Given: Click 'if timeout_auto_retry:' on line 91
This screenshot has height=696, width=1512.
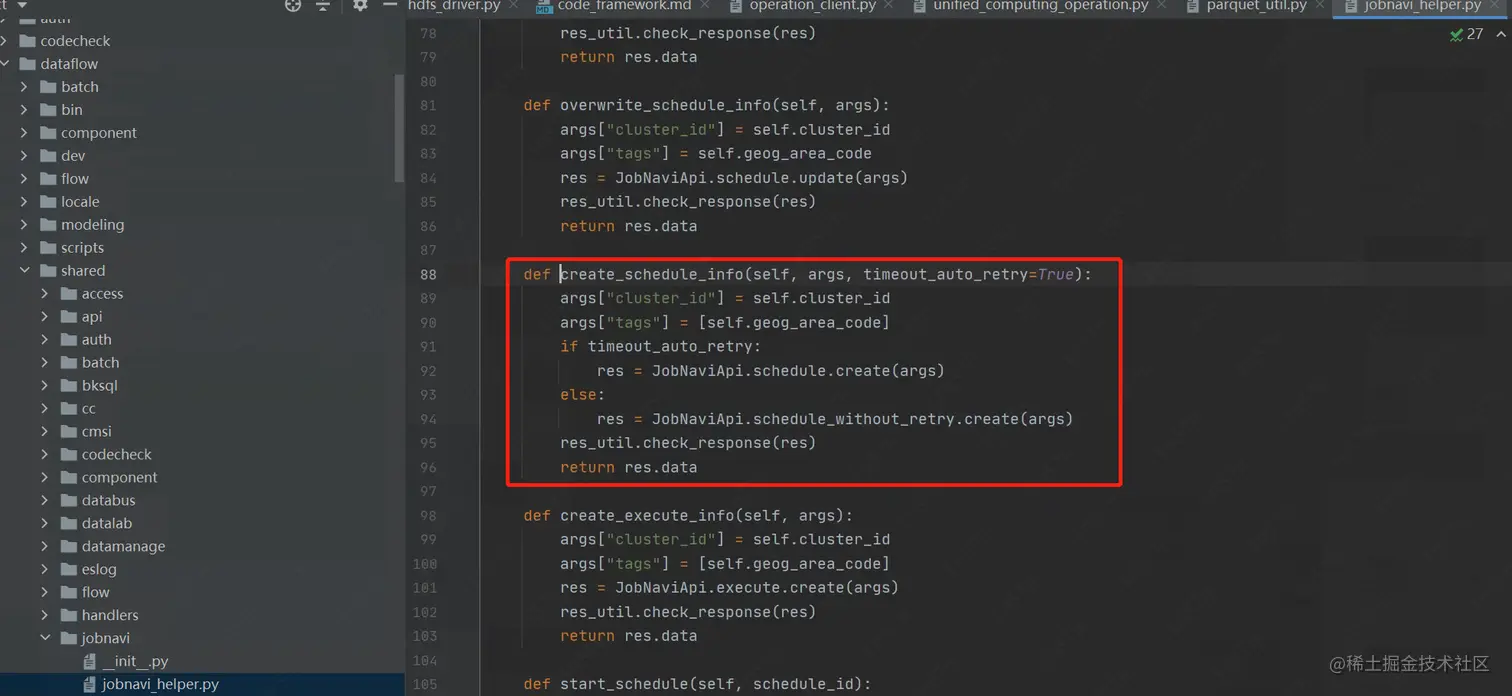Looking at the screenshot, I should (x=660, y=347).
